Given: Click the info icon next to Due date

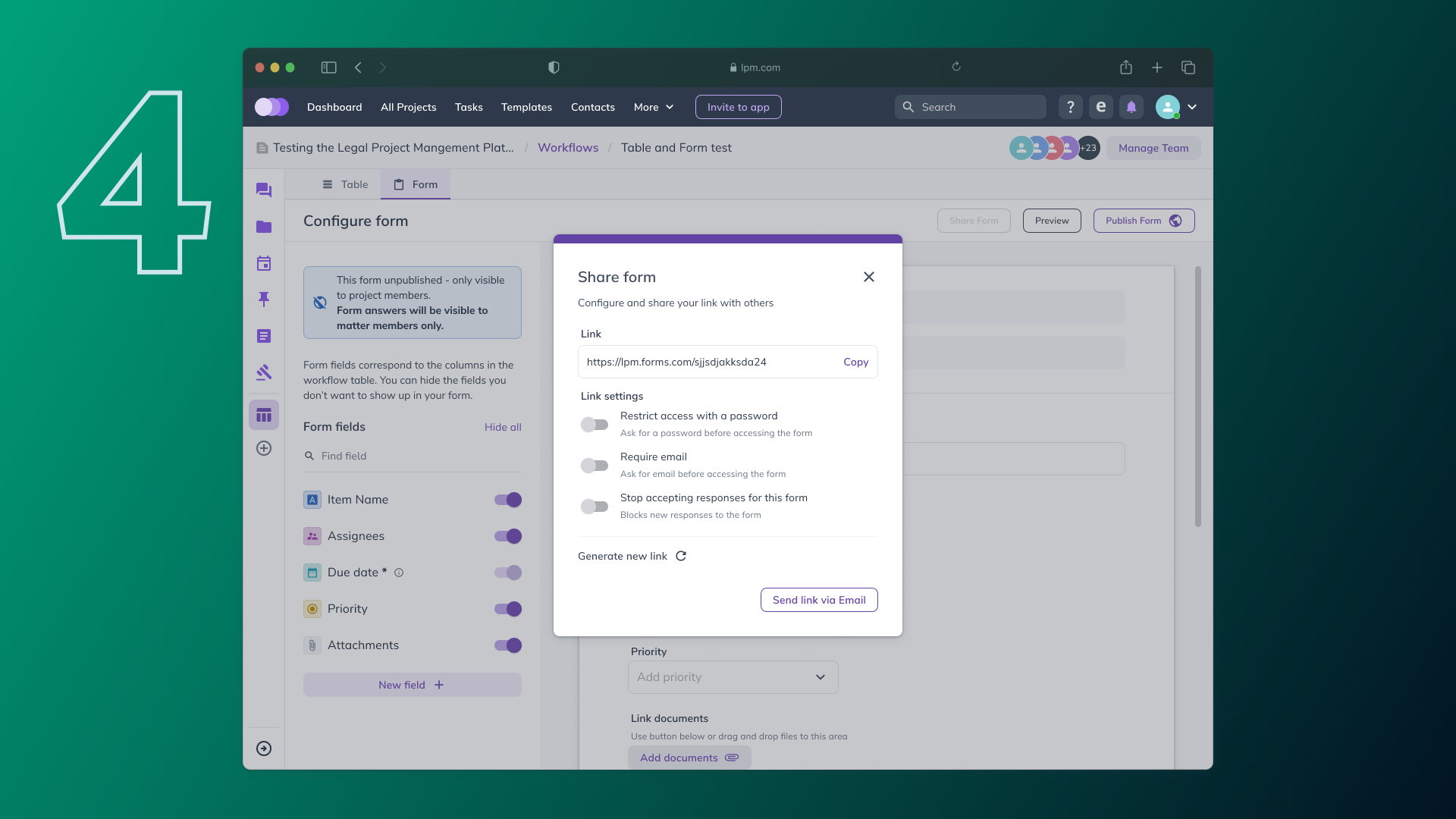Looking at the screenshot, I should (x=399, y=573).
